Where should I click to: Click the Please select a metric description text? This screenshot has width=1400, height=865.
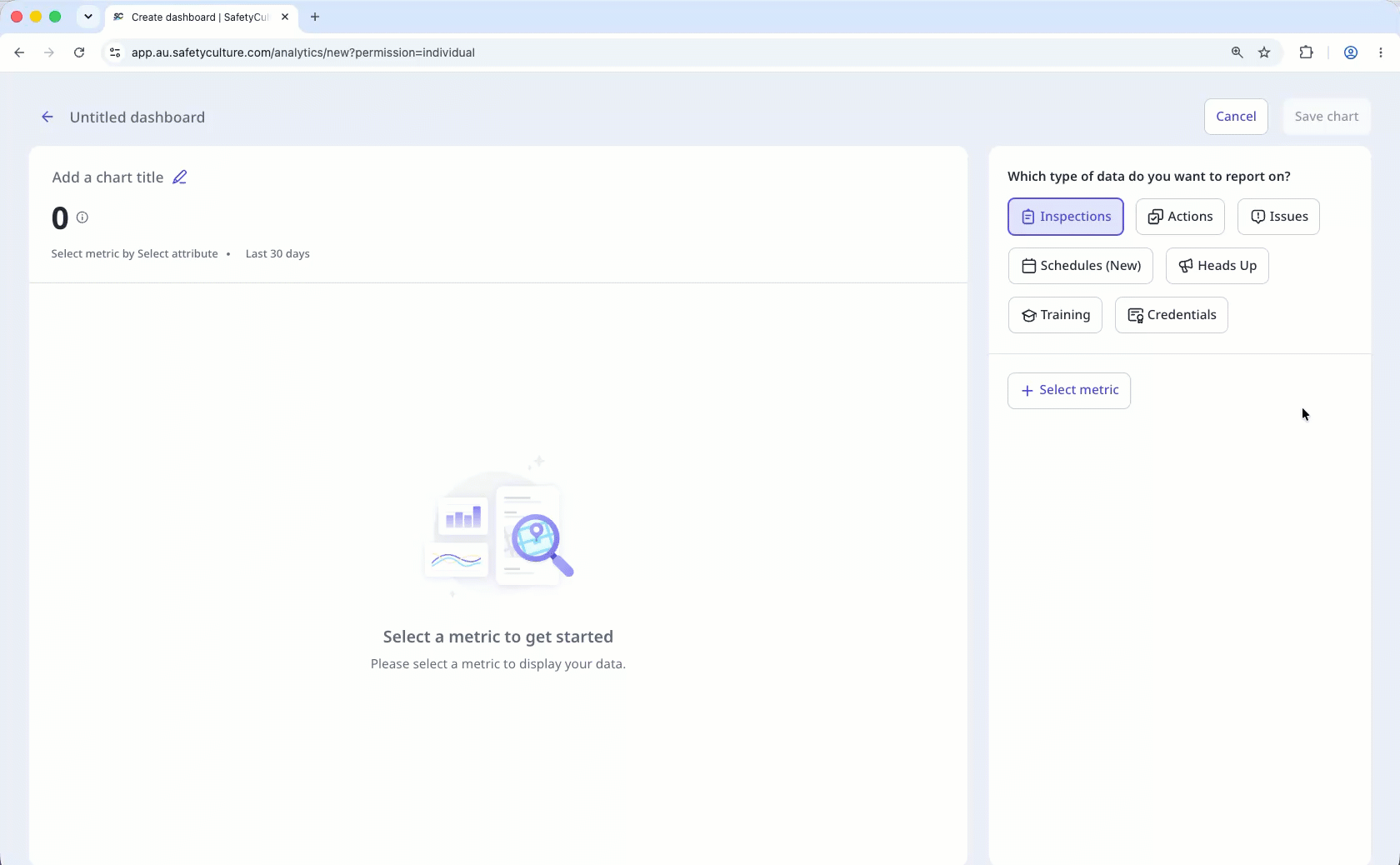click(x=498, y=664)
